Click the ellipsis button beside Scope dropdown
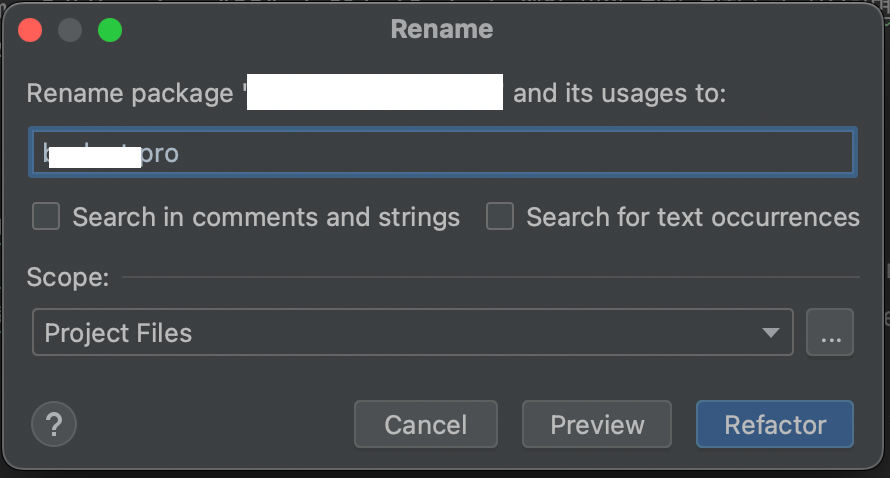Screen dimensions: 890x478 click(830, 333)
